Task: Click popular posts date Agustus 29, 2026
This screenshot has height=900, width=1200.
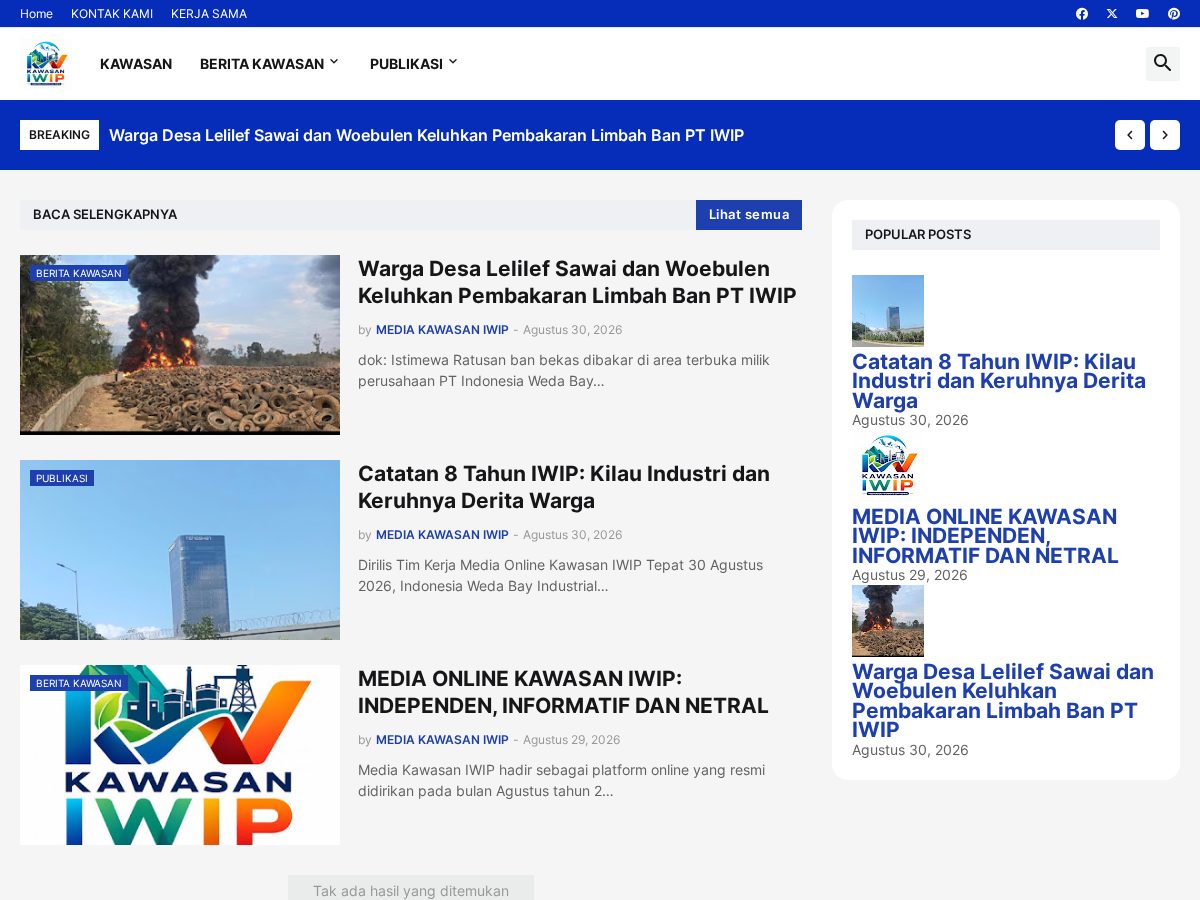Action: click(910, 575)
